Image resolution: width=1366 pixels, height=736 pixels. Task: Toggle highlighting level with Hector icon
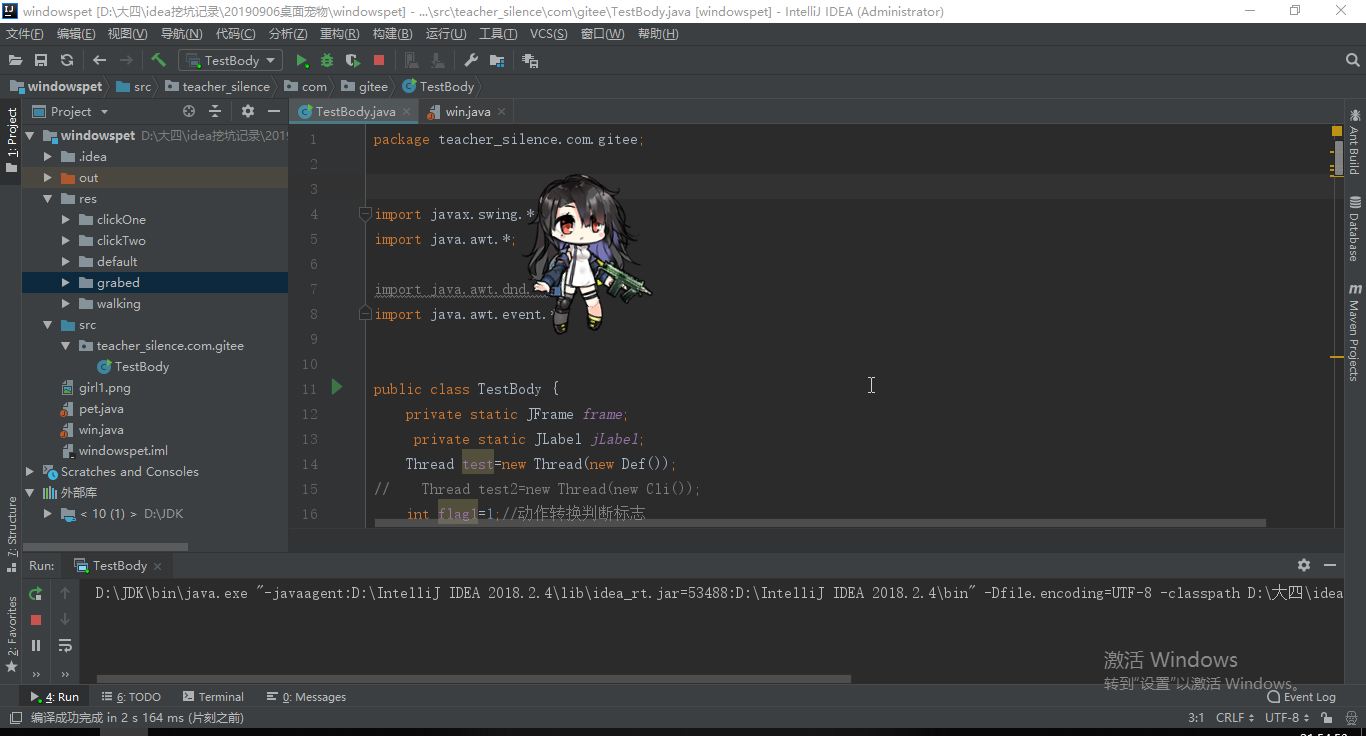click(x=1350, y=717)
